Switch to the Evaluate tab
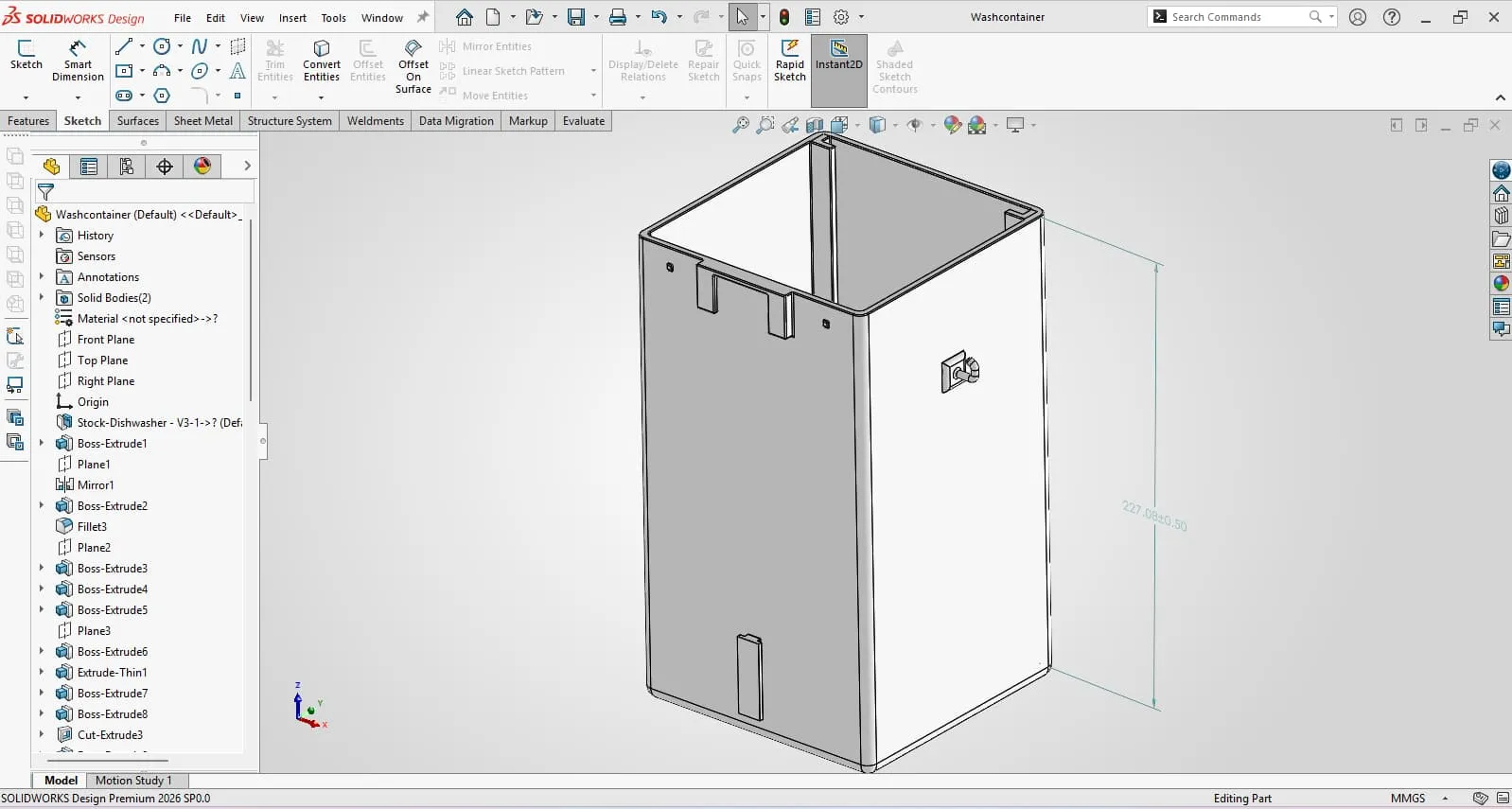Viewport: 1512px width, 809px height. 584,121
